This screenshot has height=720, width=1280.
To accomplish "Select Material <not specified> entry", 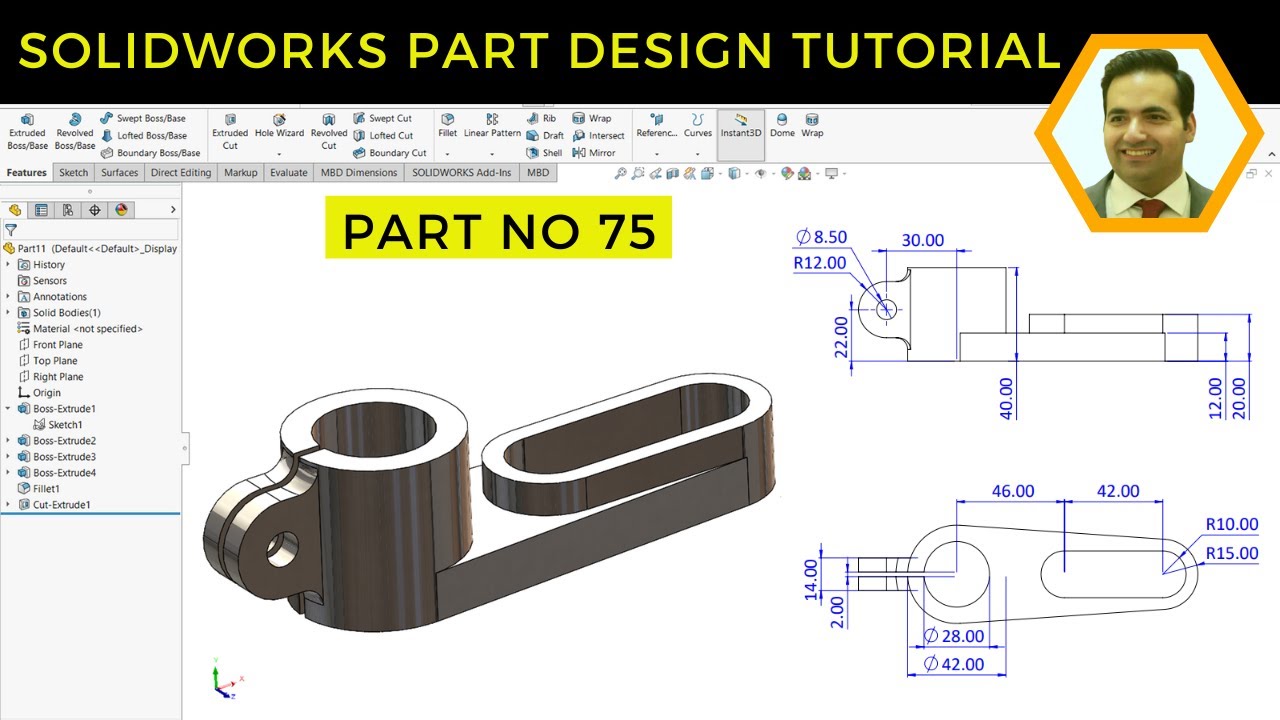I will click(80, 329).
